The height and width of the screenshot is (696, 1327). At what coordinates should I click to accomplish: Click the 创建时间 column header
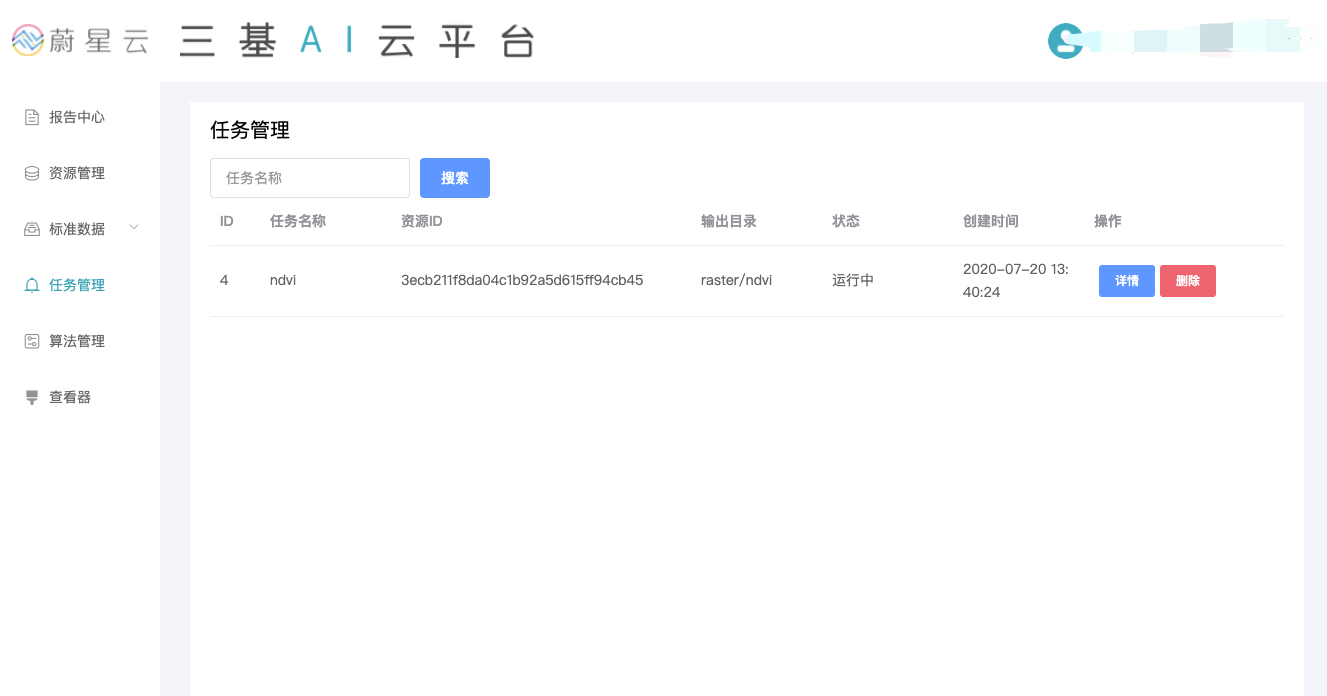point(990,221)
